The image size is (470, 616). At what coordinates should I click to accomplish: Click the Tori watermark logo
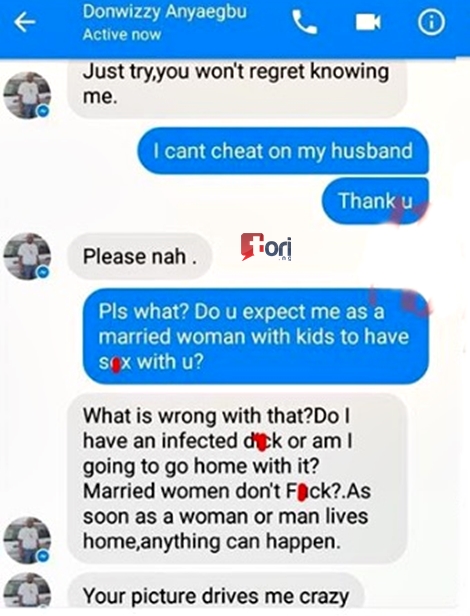pyautogui.click(x=266, y=247)
